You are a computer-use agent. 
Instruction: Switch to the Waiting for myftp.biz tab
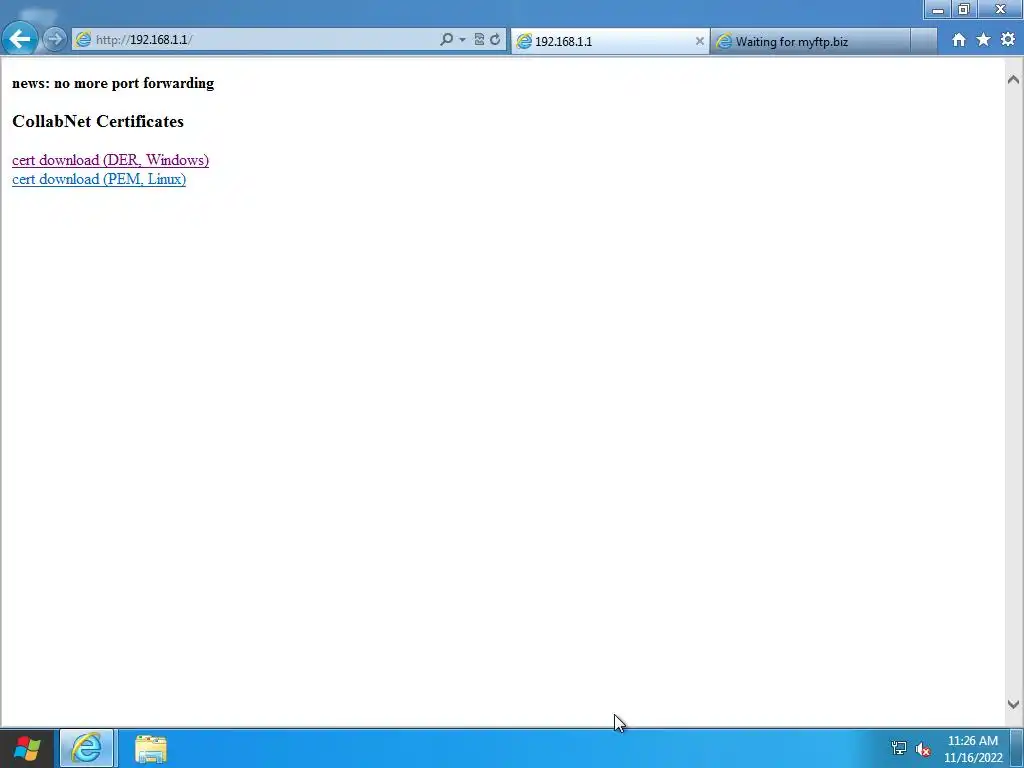[810, 41]
